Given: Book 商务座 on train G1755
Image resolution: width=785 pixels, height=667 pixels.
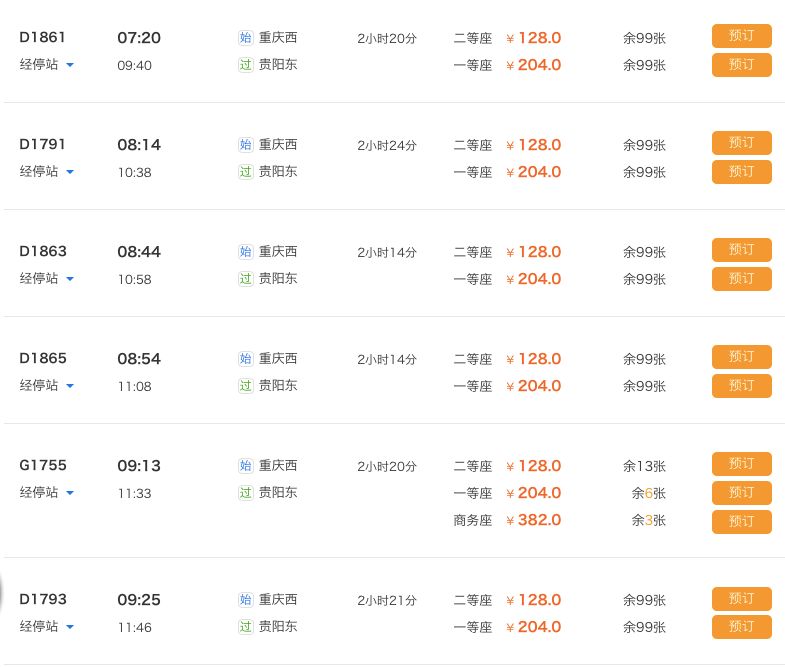Looking at the screenshot, I should [x=741, y=521].
